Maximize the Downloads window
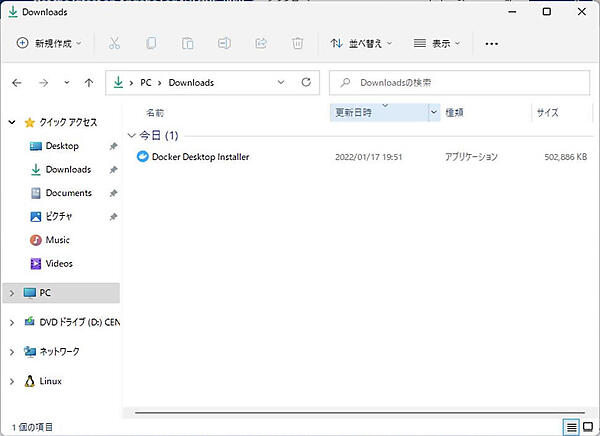600x436 pixels. (547, 12)
